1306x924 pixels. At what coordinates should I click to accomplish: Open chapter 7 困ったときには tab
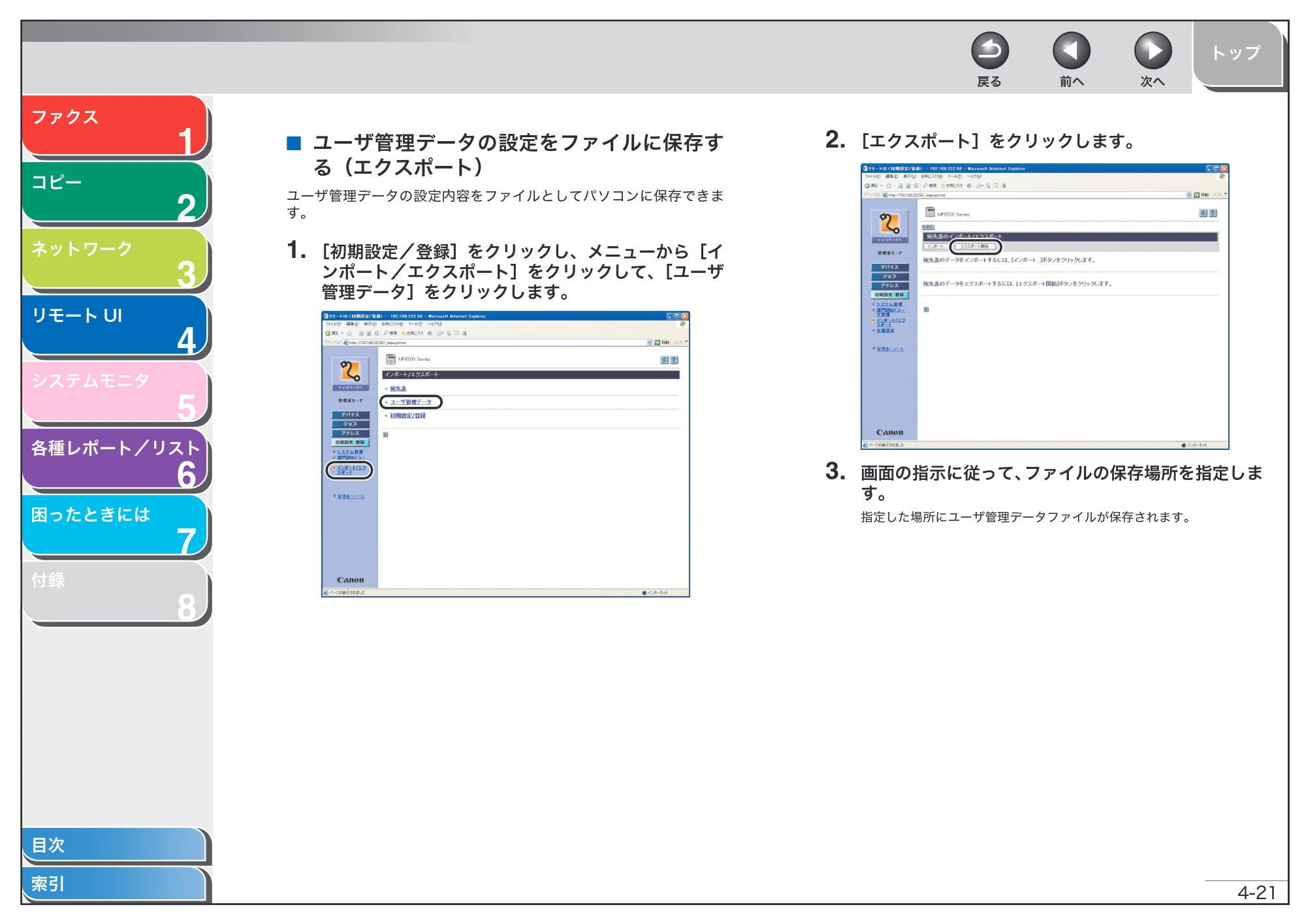coord(115,525)
